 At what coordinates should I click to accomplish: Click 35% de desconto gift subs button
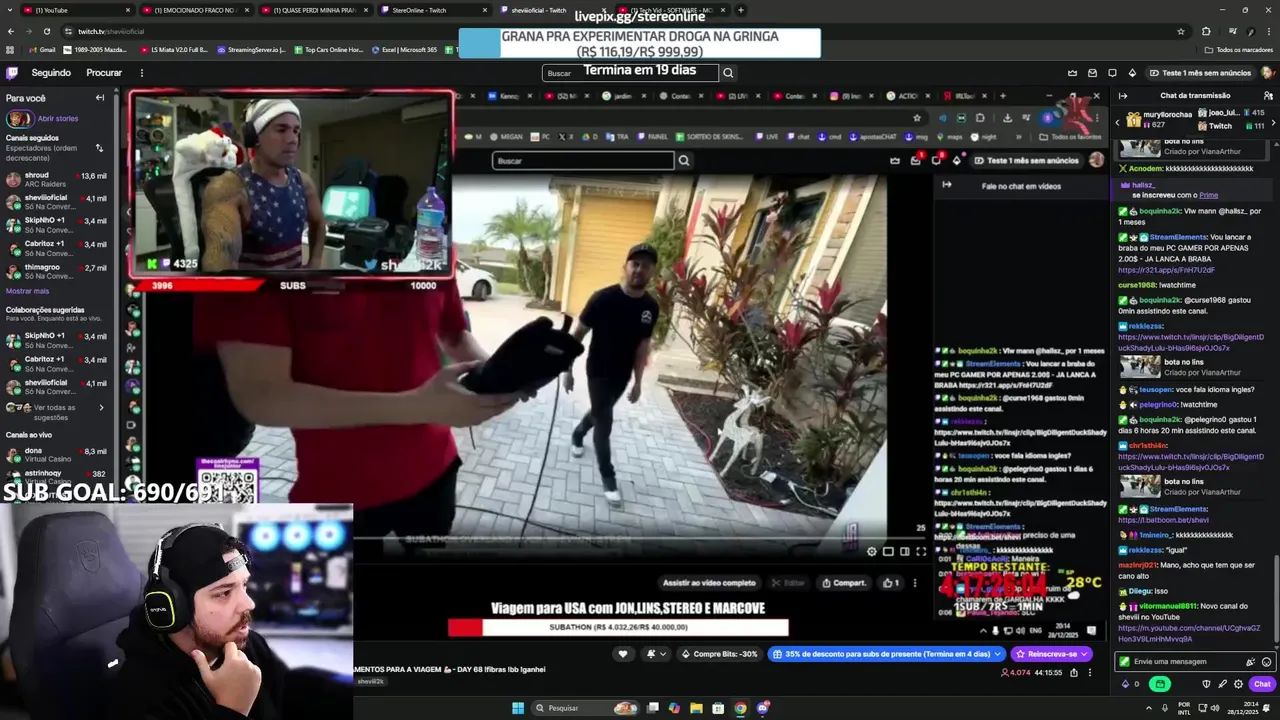click(x=885, y=654)
